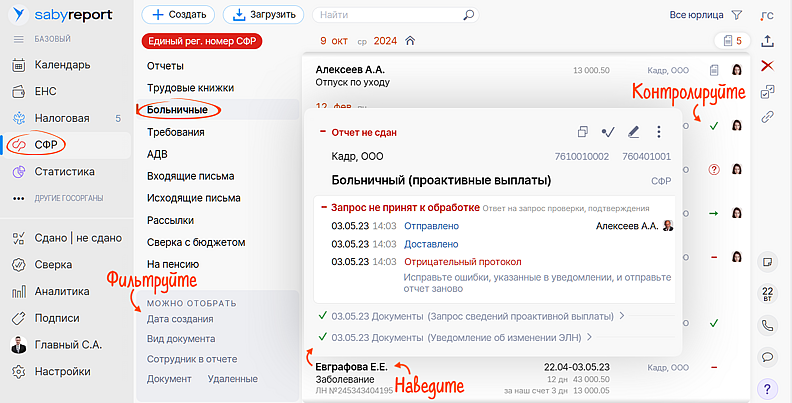The width and height of the screenshot is (792, 403).
Task: Select Больничные in the section list
Action: point(177,109)
